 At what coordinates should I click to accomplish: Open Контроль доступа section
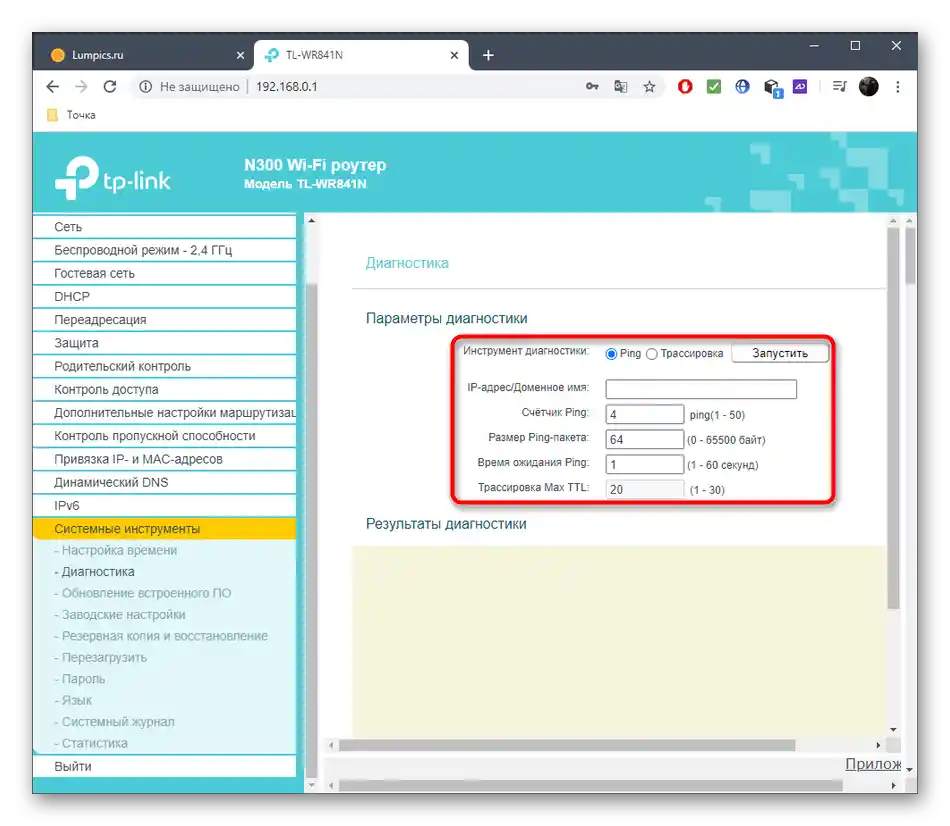pos(165,389)
